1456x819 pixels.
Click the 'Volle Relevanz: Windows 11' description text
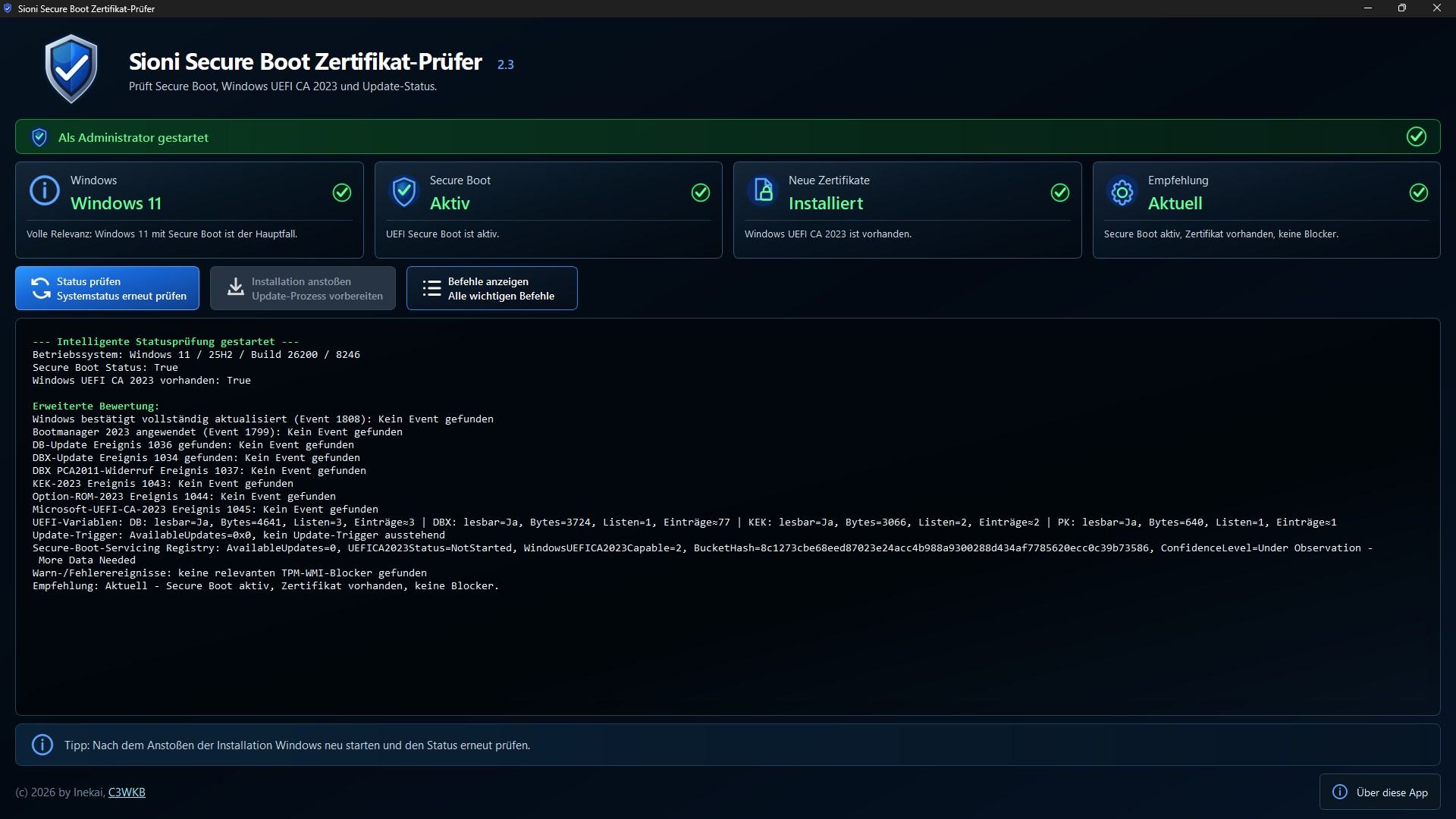162,234
